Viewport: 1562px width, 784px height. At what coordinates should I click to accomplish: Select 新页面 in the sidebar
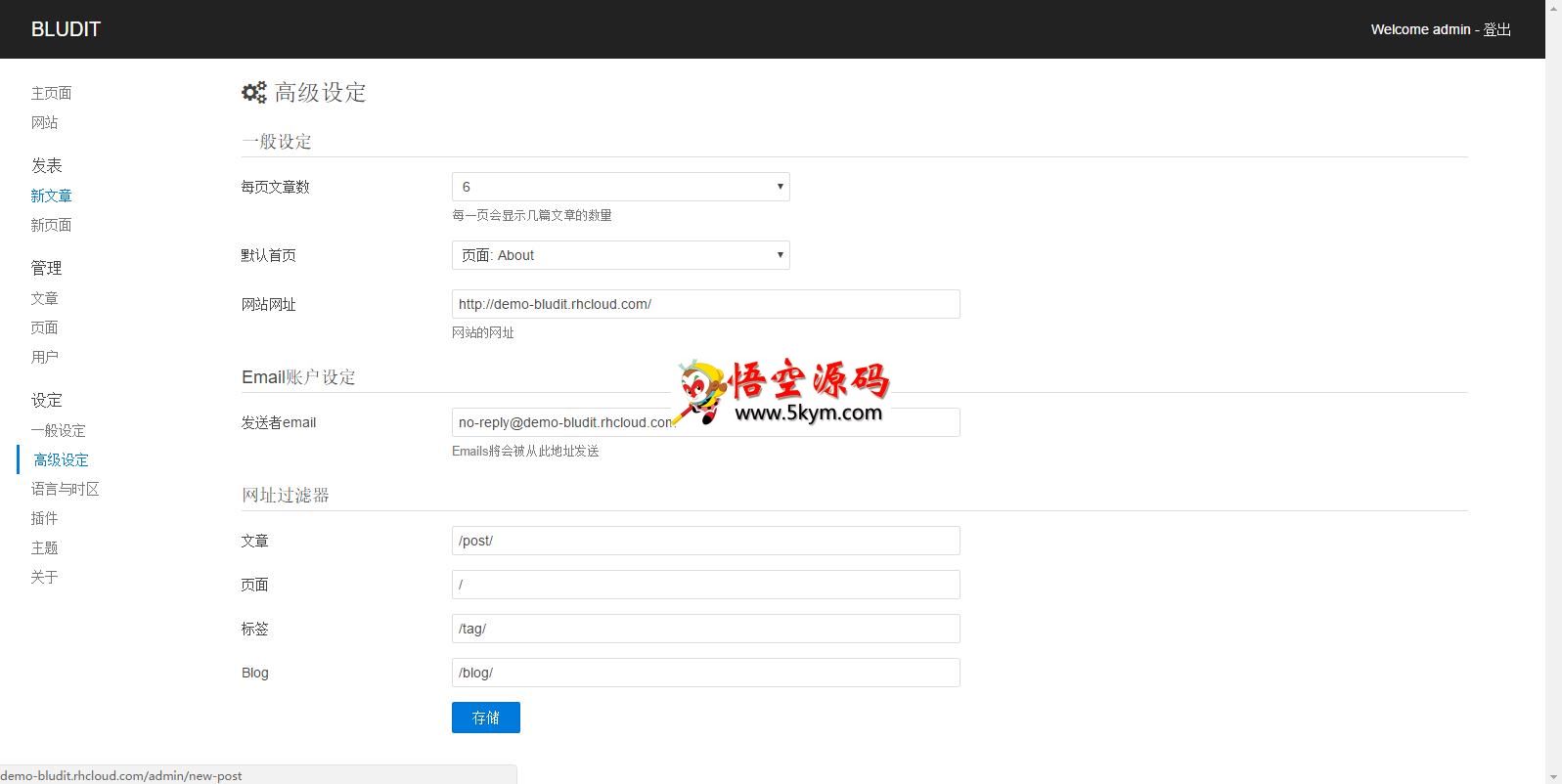[51, 225]
